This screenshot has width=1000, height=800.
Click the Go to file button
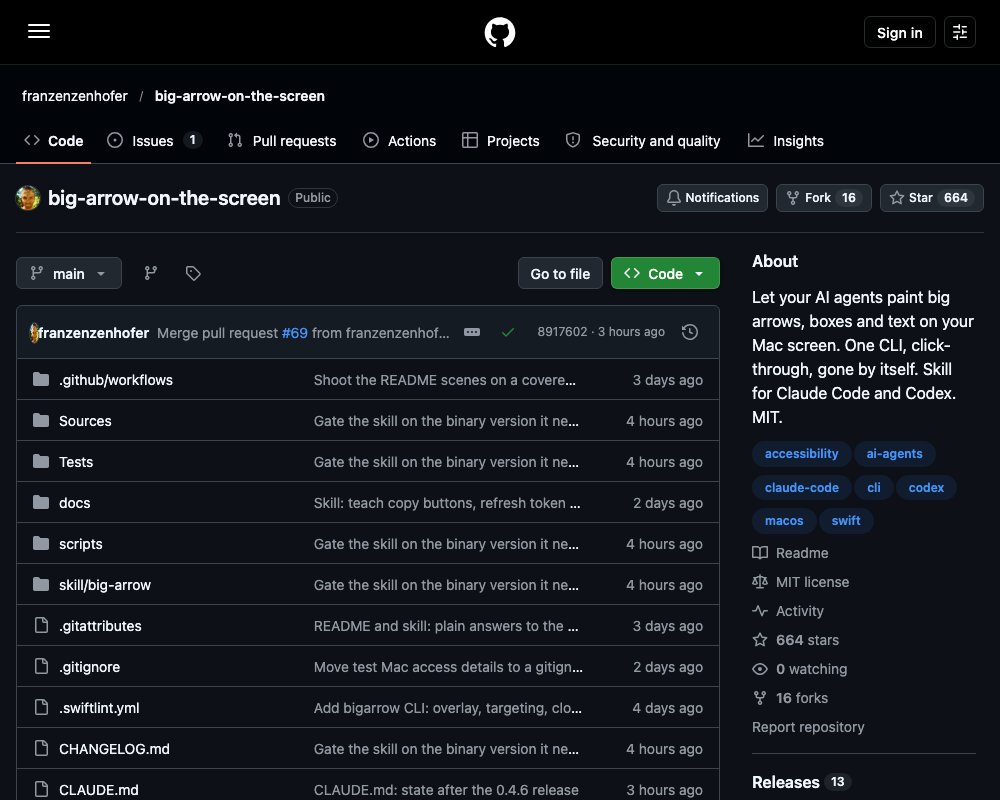pyautogui.click(x=560, y=273)
